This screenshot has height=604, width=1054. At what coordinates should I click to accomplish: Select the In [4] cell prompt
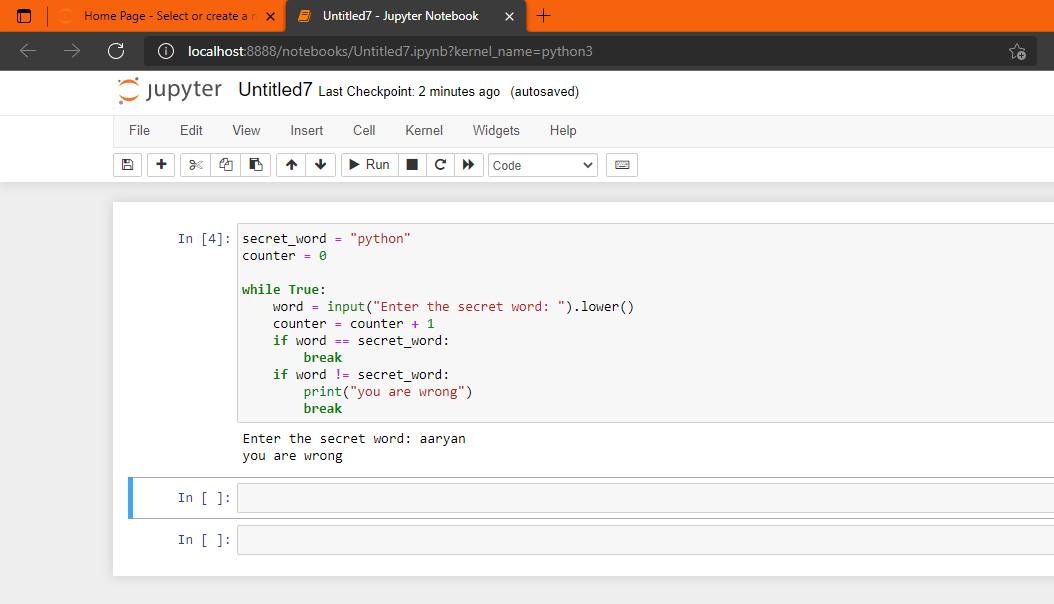[204, 239]
